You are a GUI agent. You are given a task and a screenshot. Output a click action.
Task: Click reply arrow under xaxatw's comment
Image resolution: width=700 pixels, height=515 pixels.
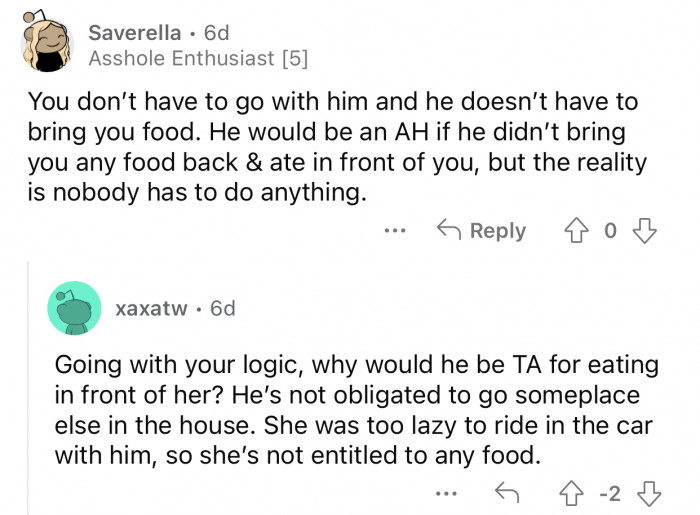[x=504, y=492]
